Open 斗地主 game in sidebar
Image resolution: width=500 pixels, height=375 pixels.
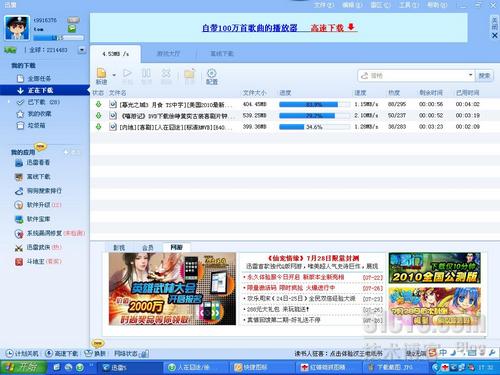coord(38,261)
